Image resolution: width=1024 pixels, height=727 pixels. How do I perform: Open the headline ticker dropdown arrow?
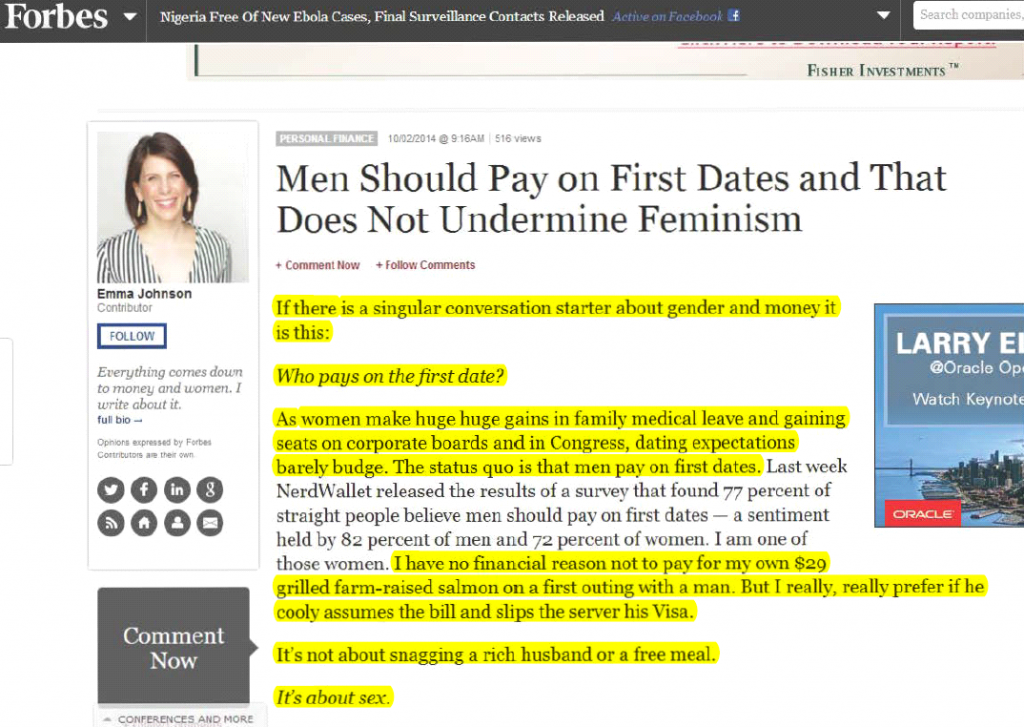pos(882,16)
